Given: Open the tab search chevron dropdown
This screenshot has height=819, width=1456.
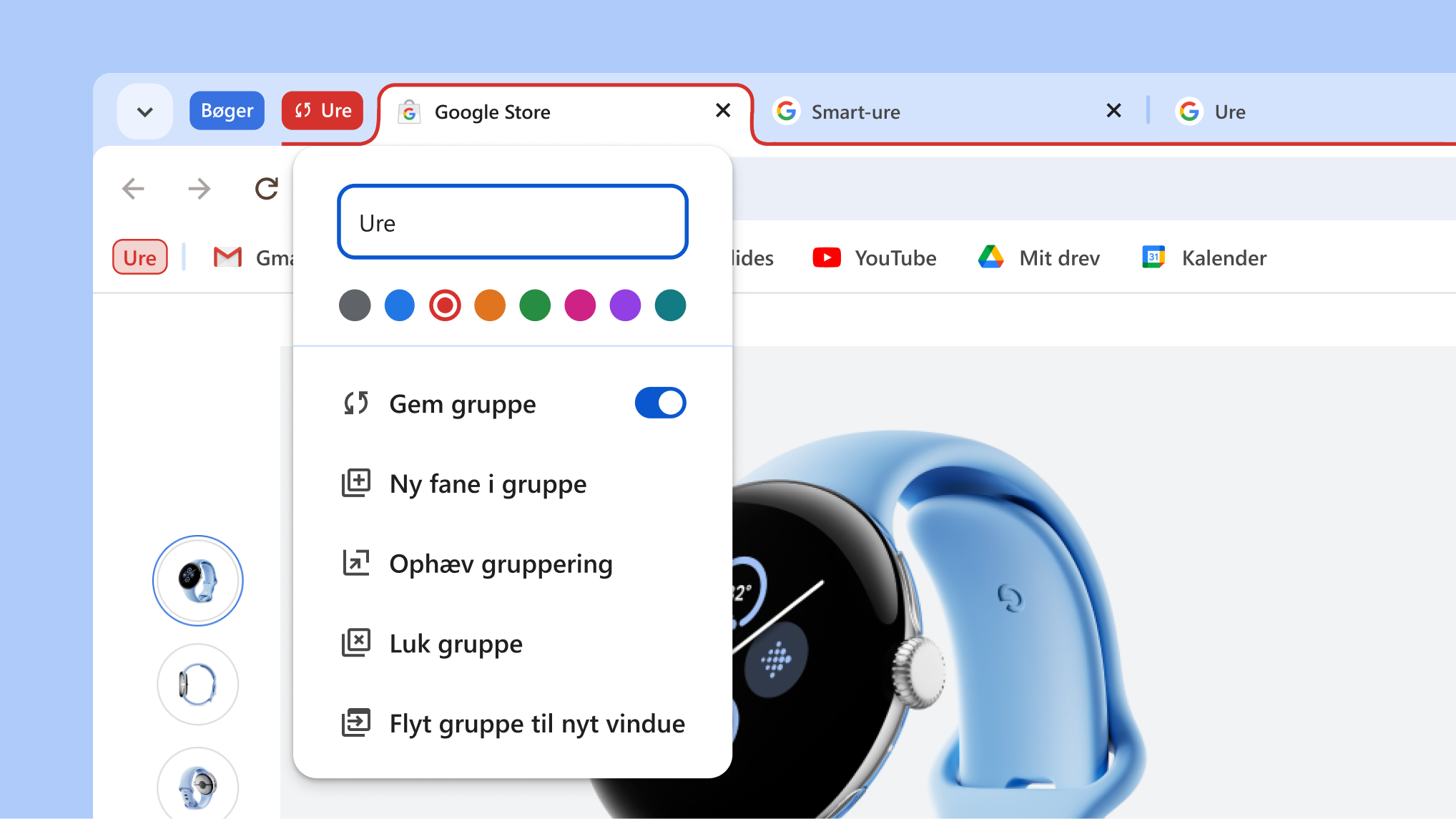Looking at the screenshot, I should (x=144, y=111).
